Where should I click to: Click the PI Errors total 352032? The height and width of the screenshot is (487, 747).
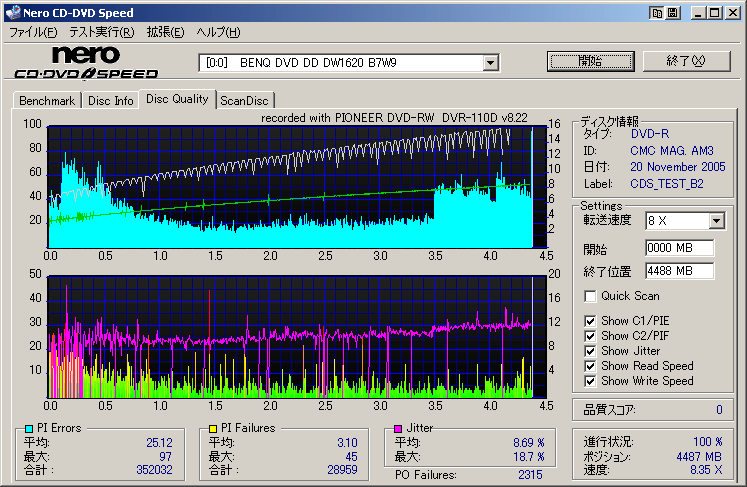tap(154, 470)
